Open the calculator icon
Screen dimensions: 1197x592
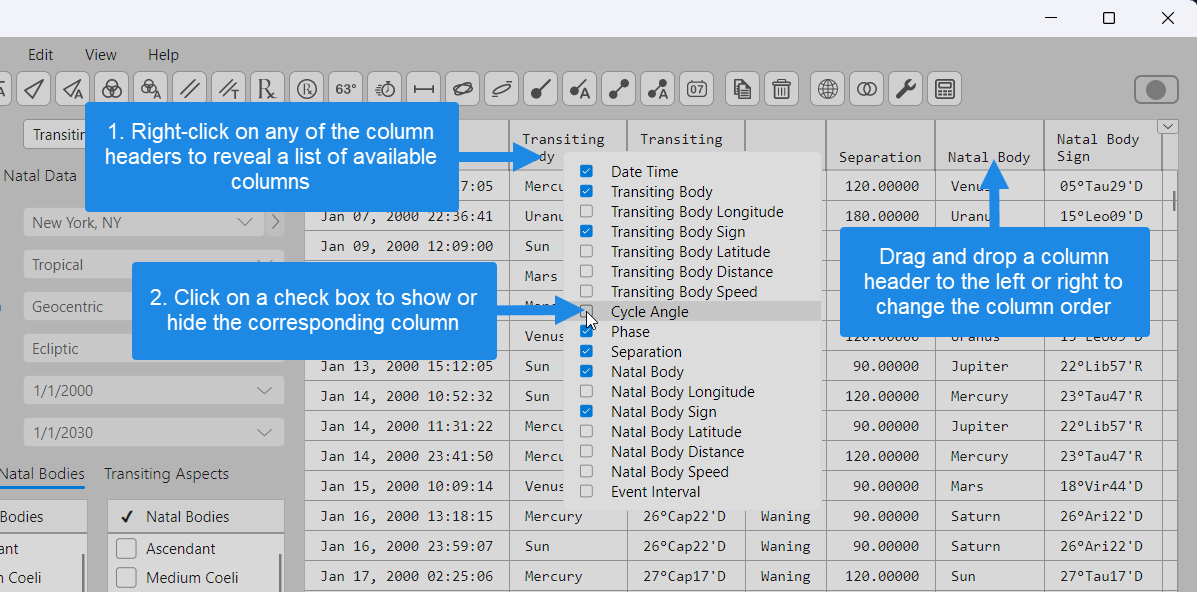click(944, 89)
